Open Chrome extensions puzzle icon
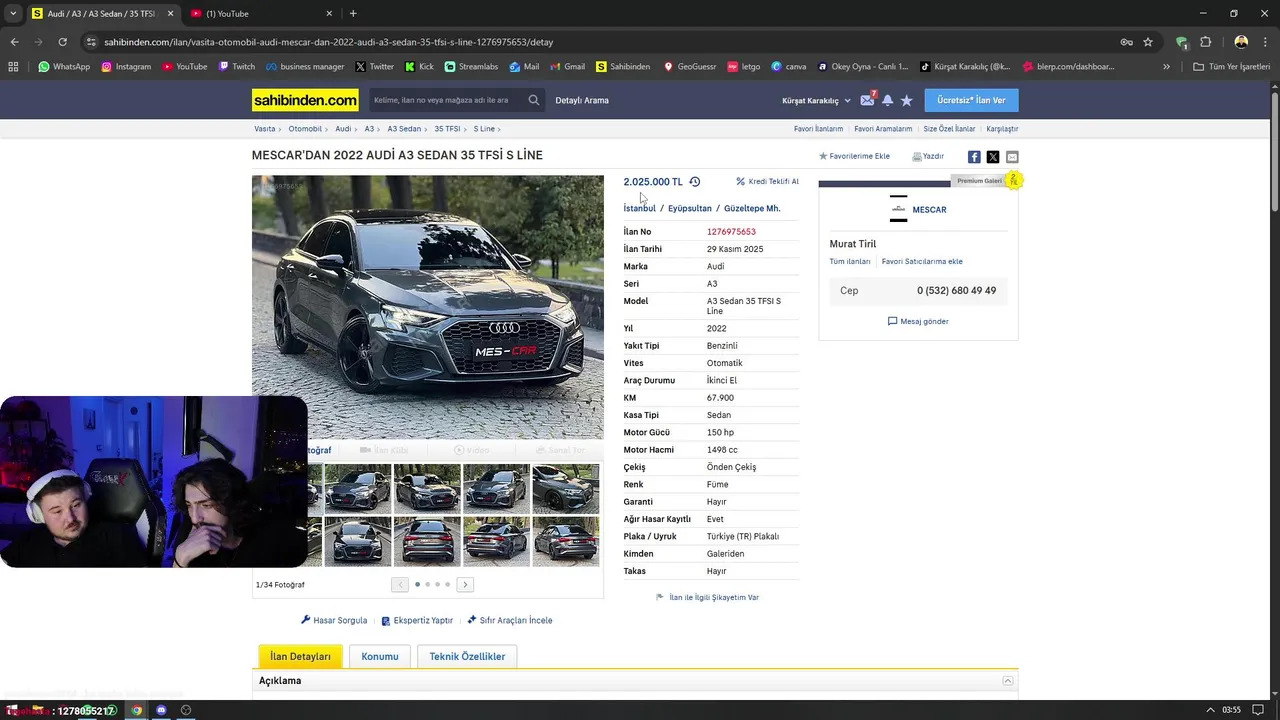The width and height of the screenshot is (1280, 720). tap(1205, 42)
